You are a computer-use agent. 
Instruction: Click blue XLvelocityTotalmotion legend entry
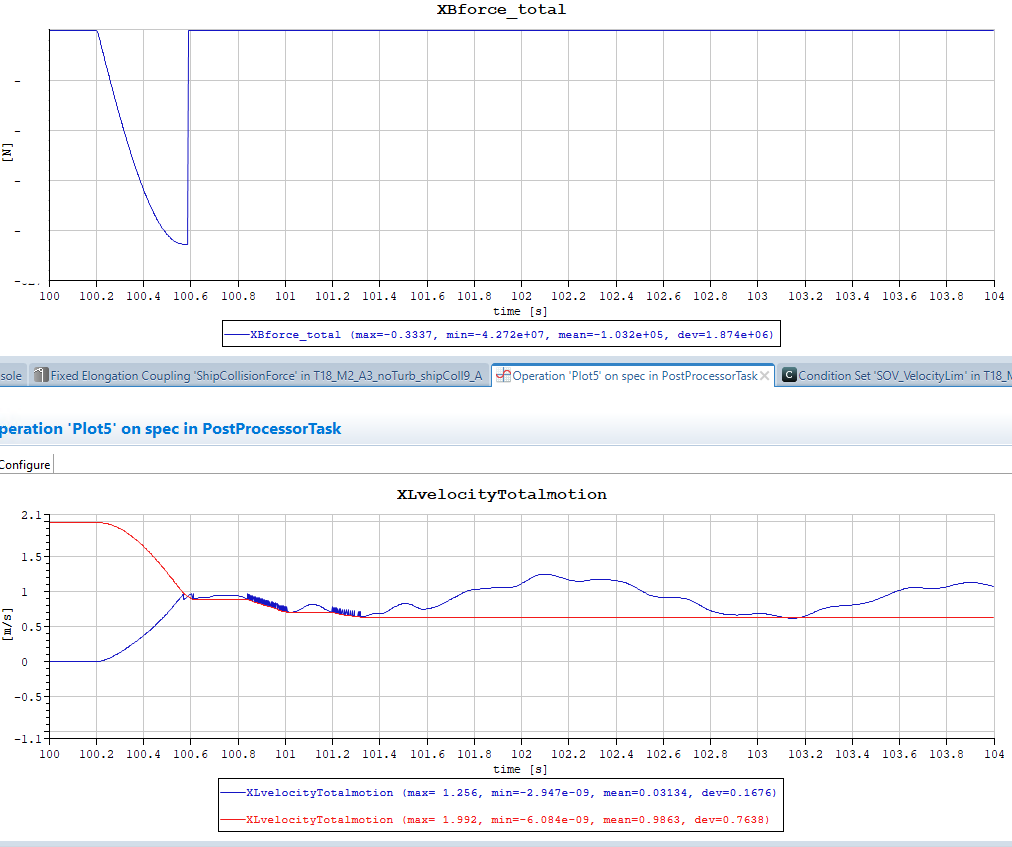(x=510, y=792)
